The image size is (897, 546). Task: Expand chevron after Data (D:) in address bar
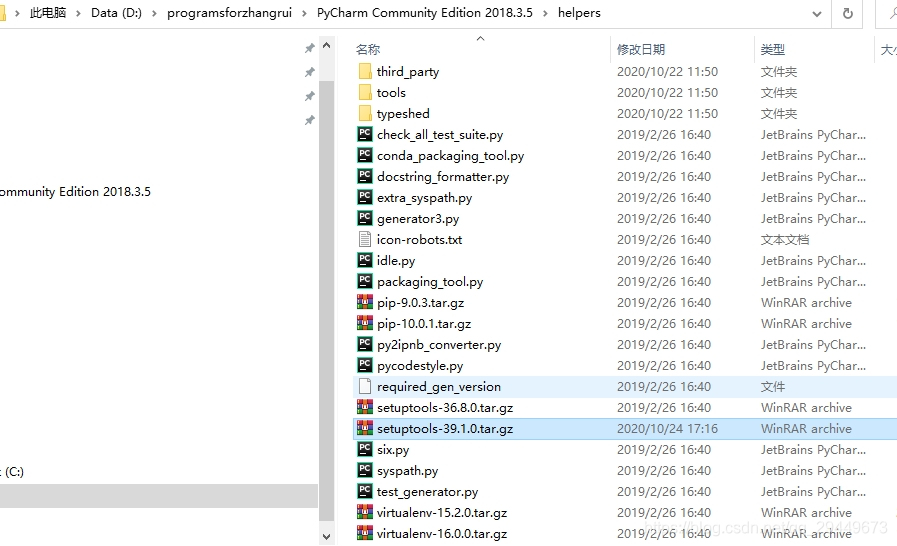pos(154,13)
